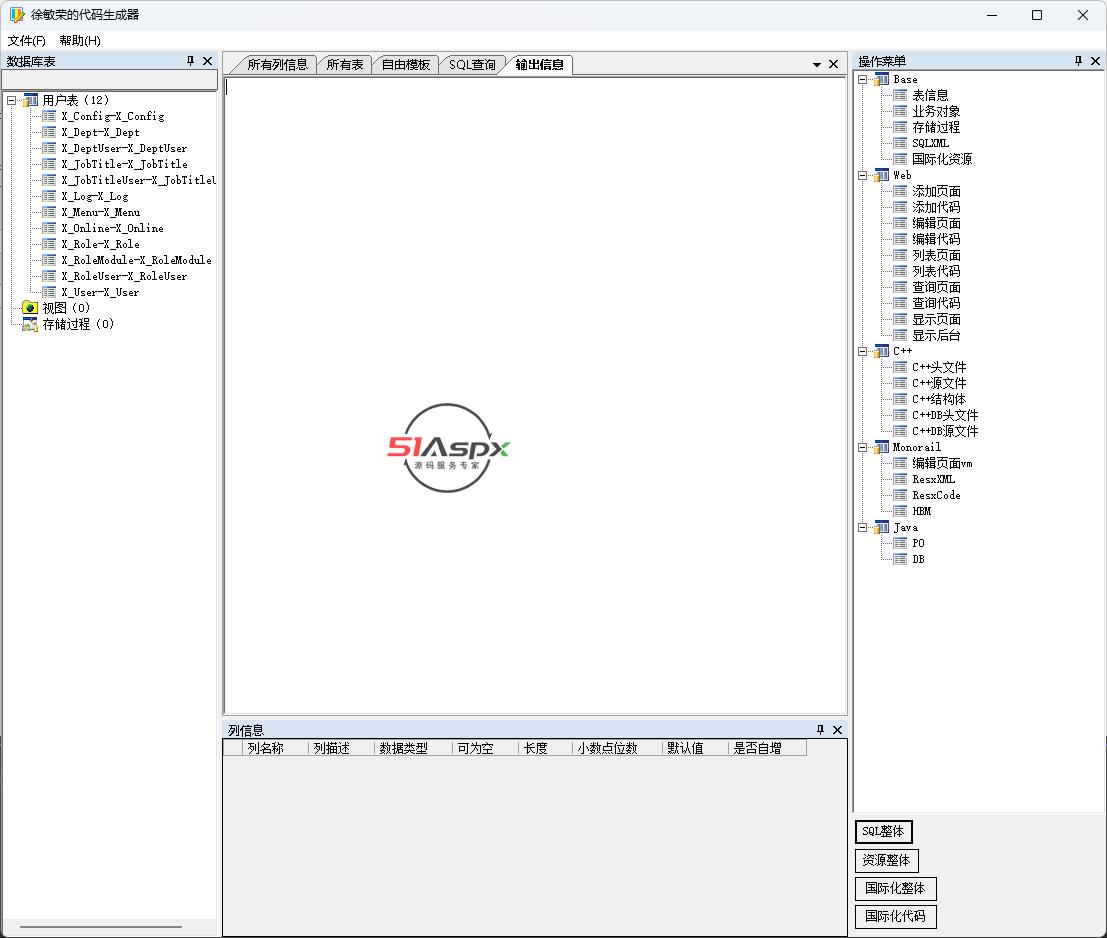The height and width of the screenshot is (938, 1107).
Task: Collapse the 用户表 tree node
Action: [x=11, y=100]
